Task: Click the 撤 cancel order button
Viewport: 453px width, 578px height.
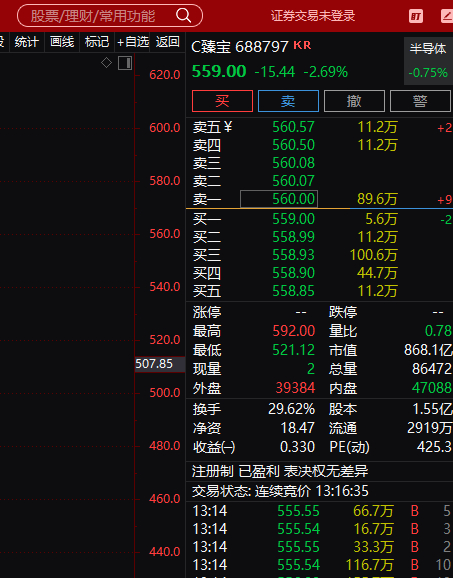Action: click(x=354, y=101)
